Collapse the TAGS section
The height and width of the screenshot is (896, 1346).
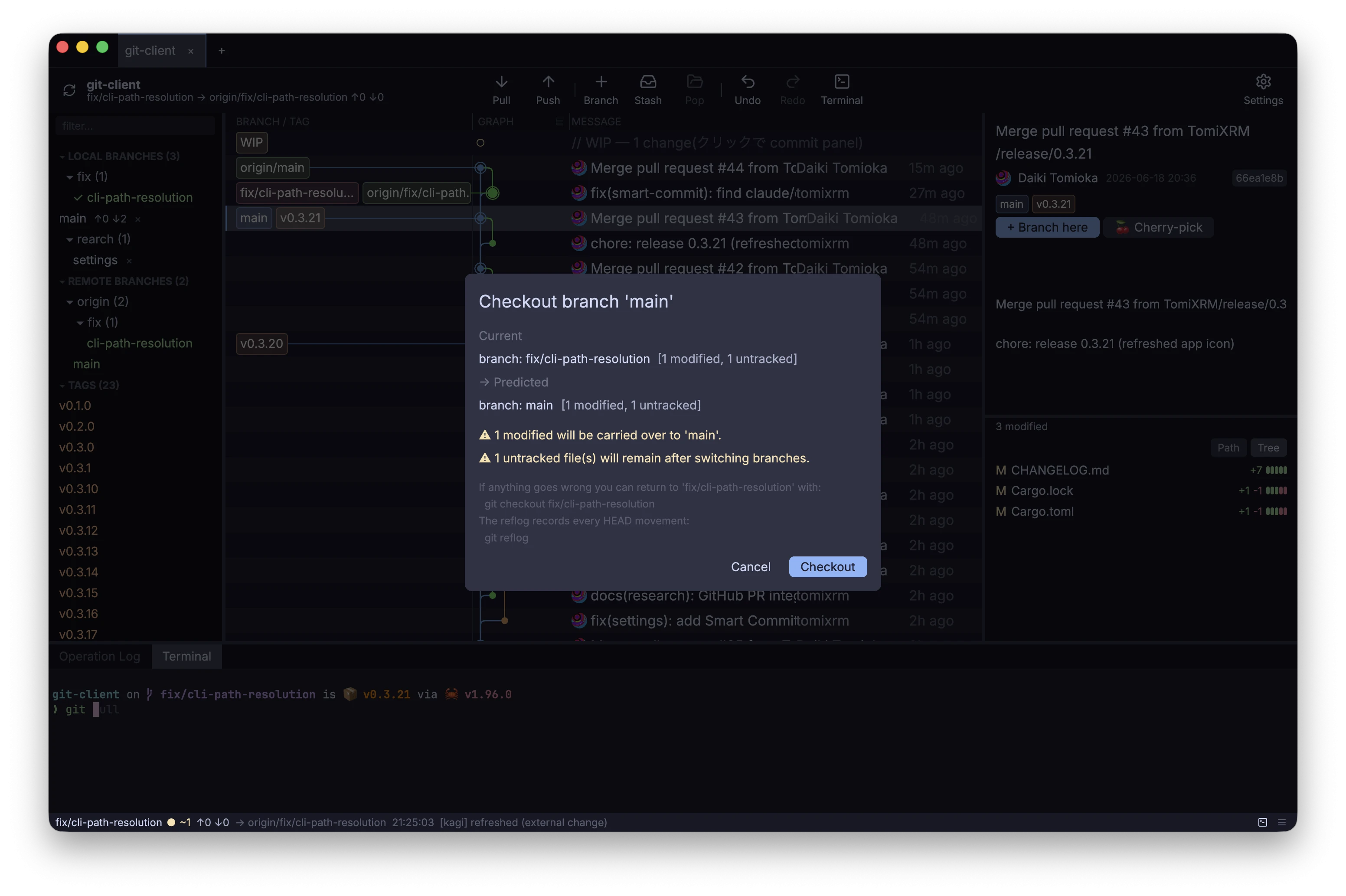click(62, 386)
